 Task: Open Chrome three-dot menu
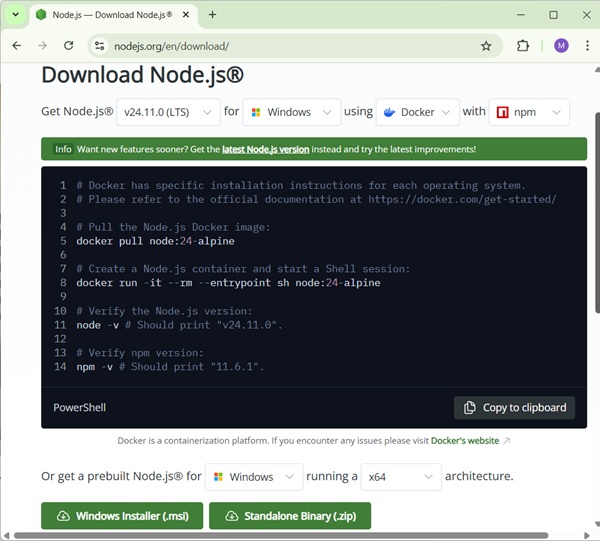587,46
